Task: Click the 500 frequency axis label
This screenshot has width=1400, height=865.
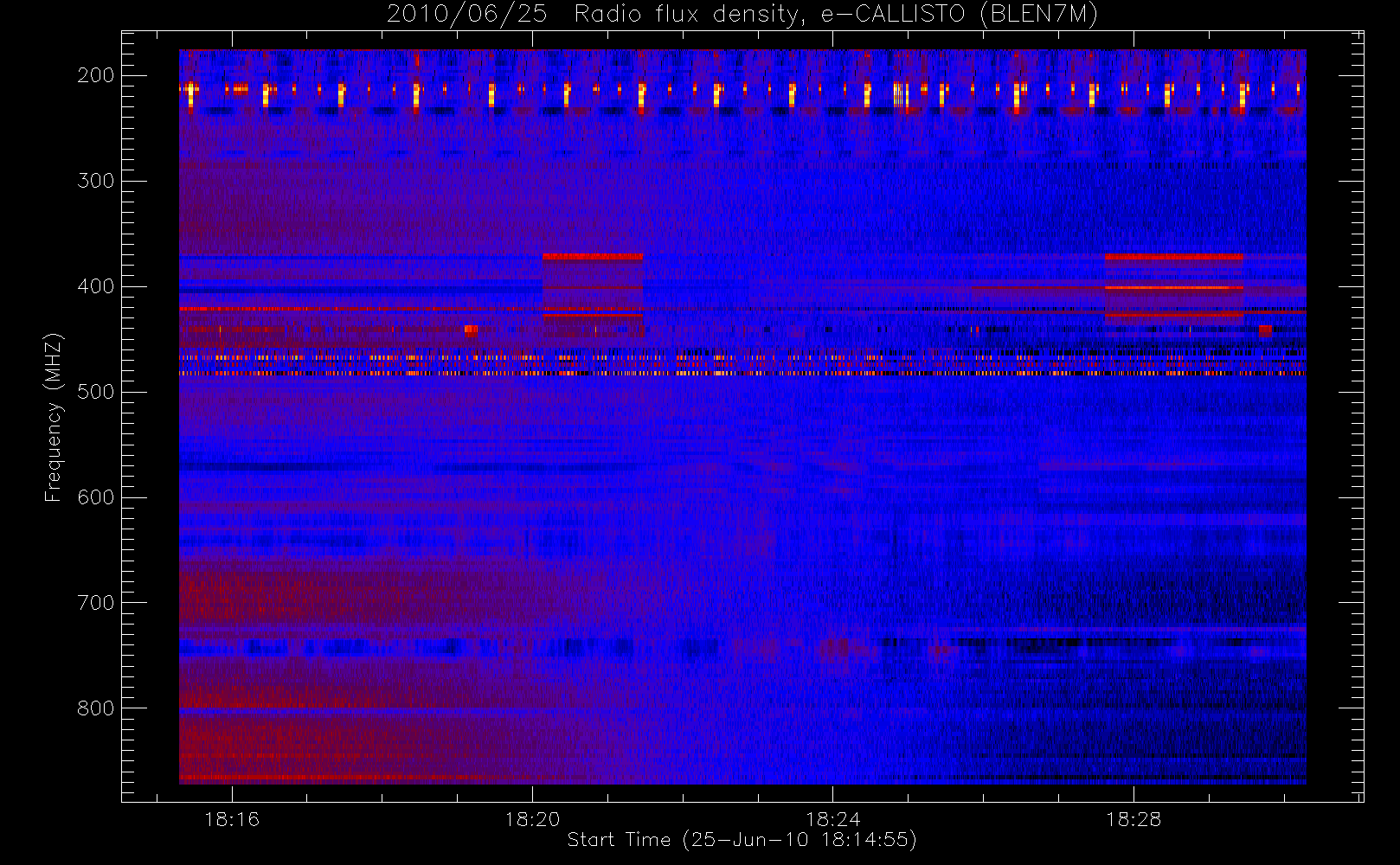Action: tap(96, 392)
